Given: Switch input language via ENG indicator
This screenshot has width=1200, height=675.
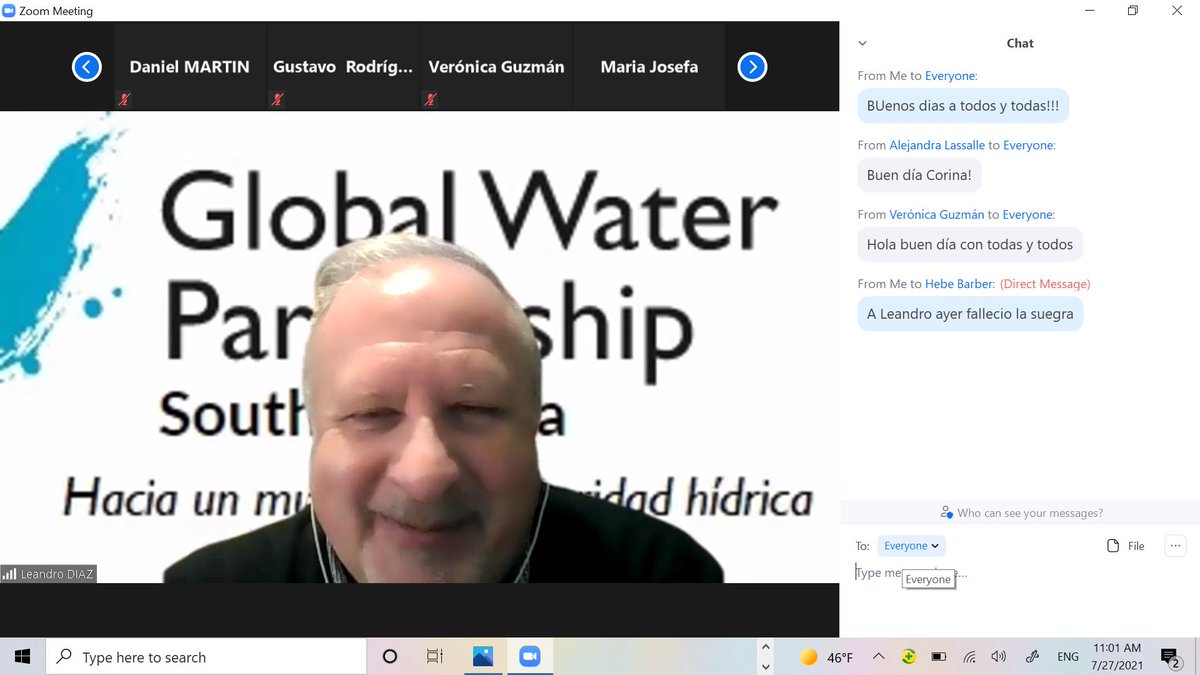Looking at the screenshot, I should click(x=1068, y=657).
